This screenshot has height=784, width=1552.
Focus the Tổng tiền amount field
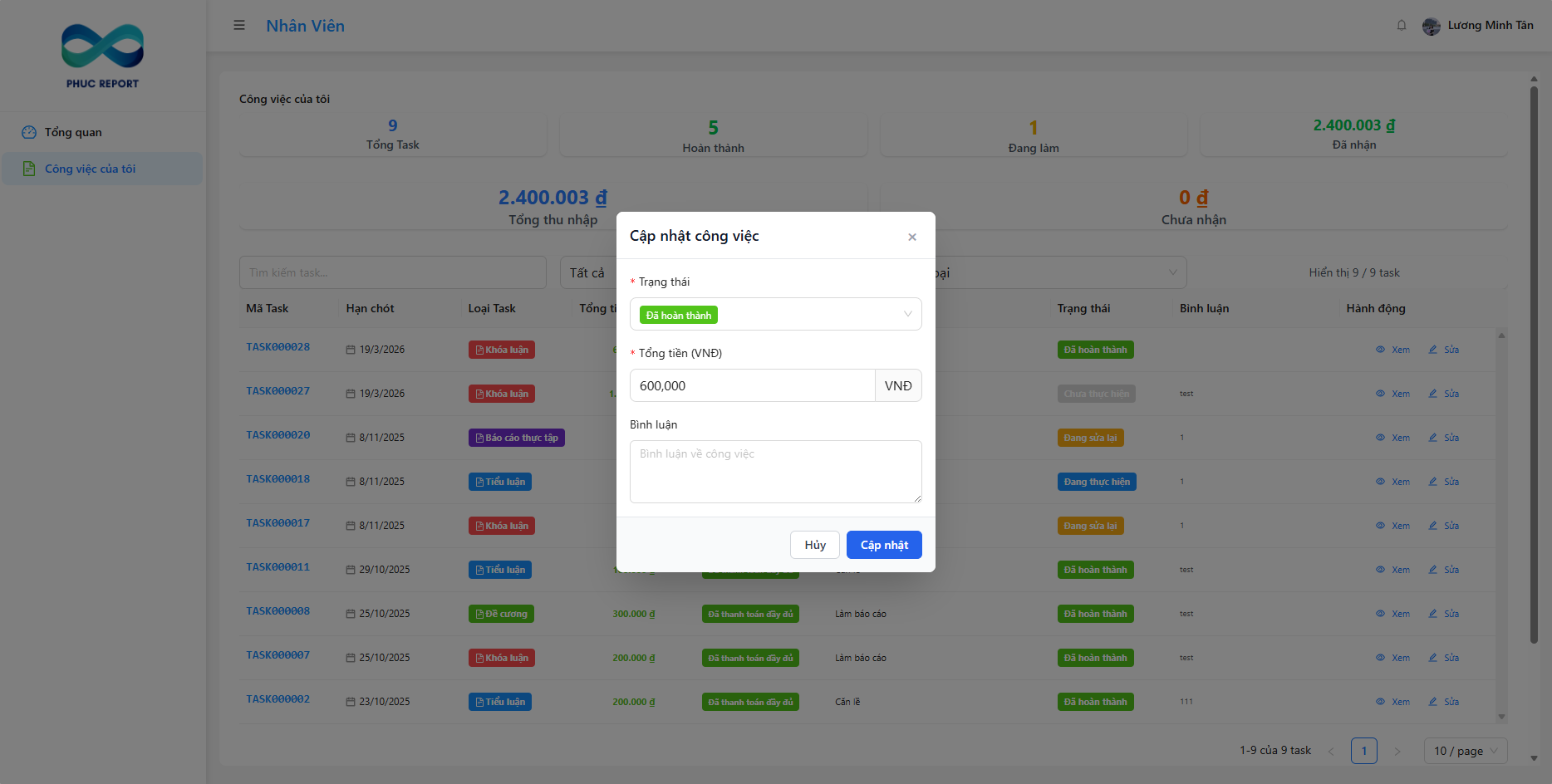click(753, 385)
